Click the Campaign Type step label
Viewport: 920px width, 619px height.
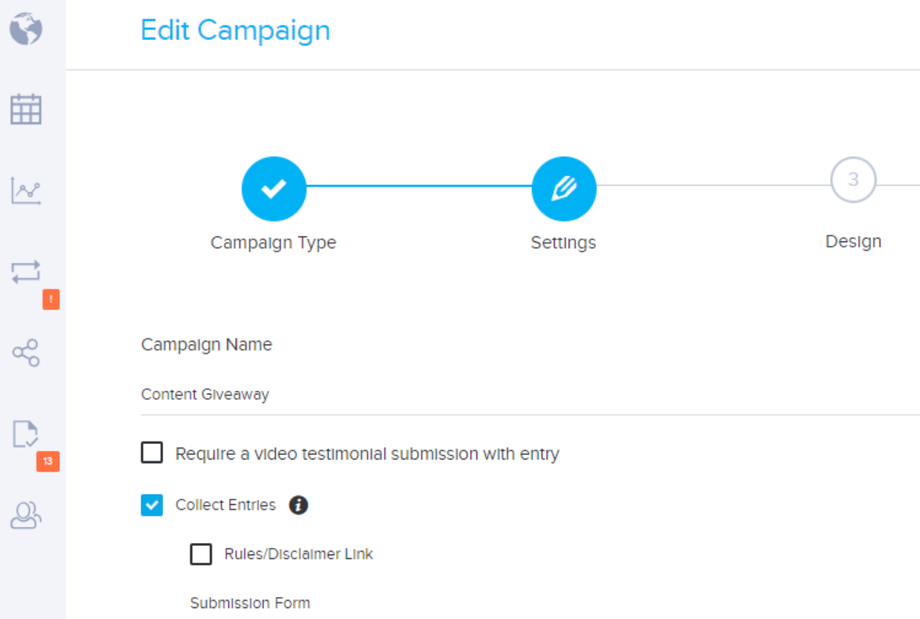[273, 243]
